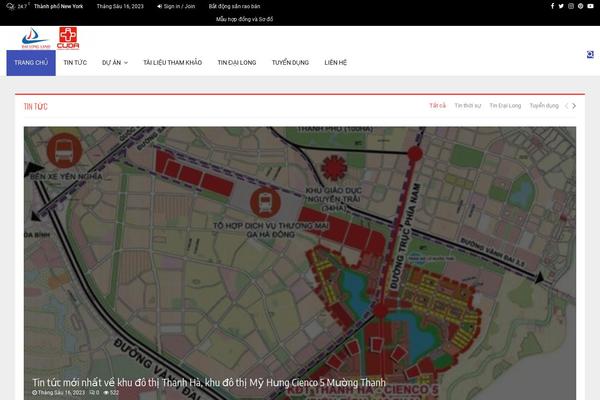Select the Tất cả filter tab
The image size is (600, 400).
[437, 106]
